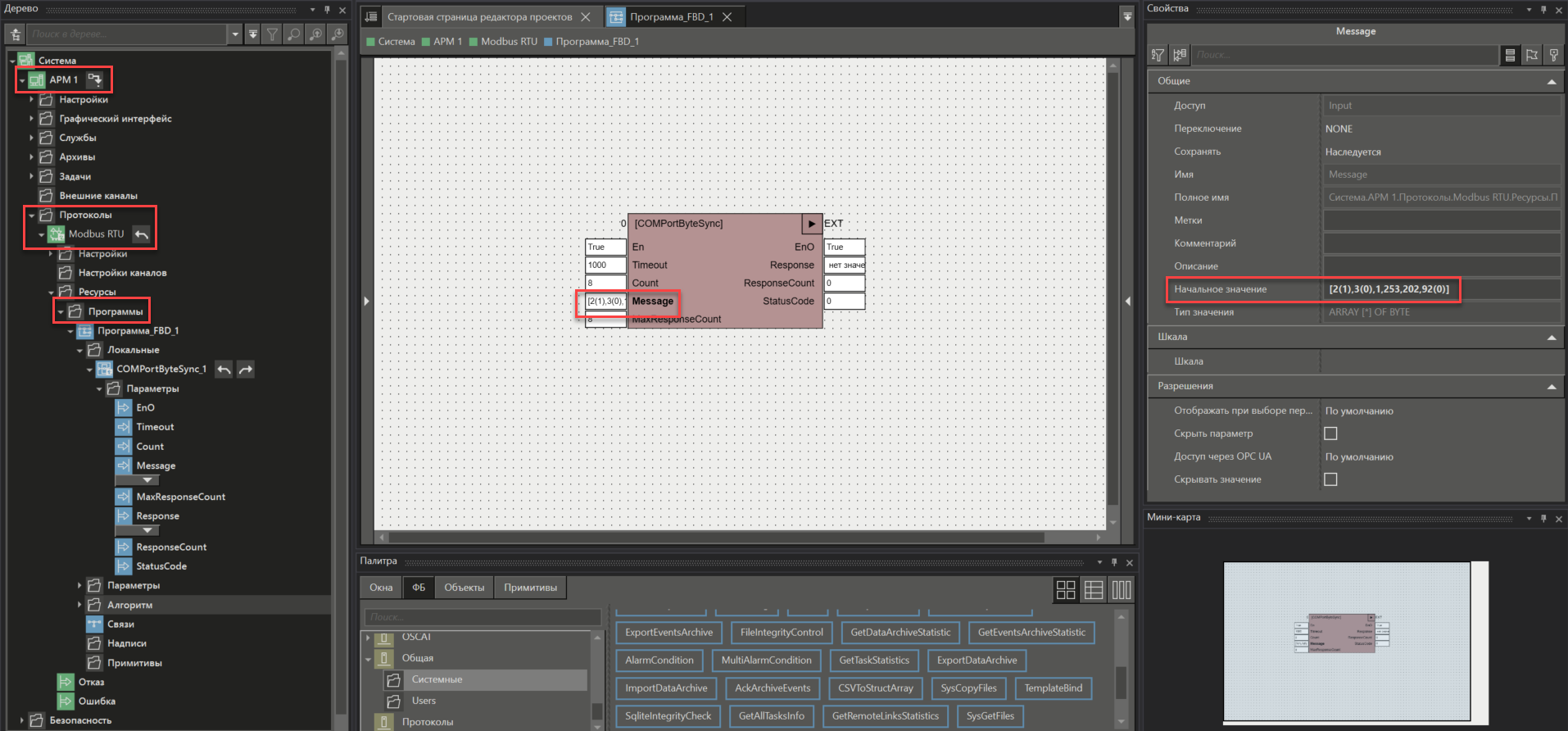Image resolution: width=1568 pixels, height=731 pixels.
Task: Collapse the 'Разрешения' properties section
Action: pyautogui.click(x=1551, y=387)
